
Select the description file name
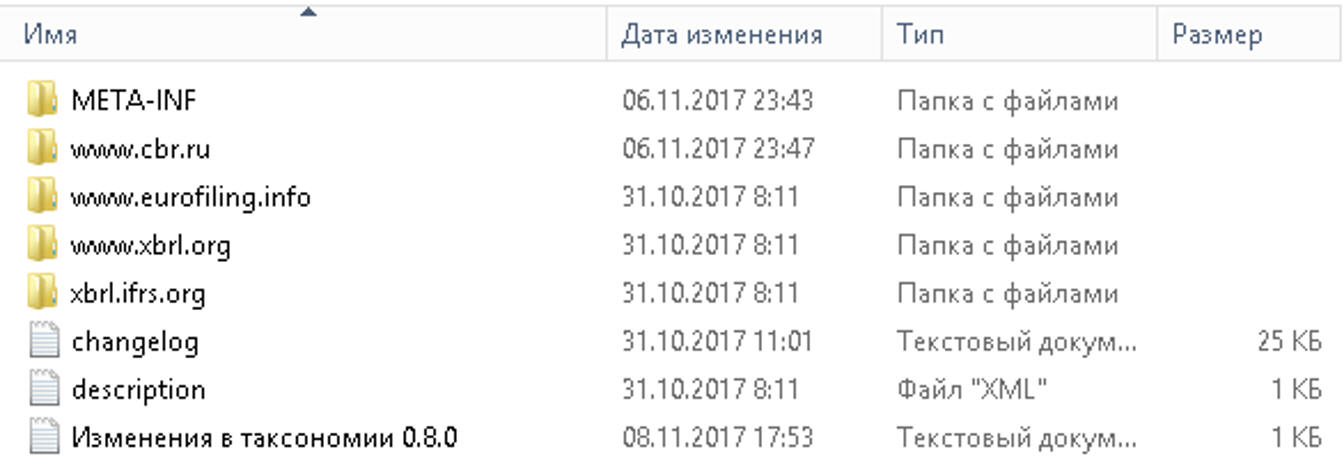[138, 390]
